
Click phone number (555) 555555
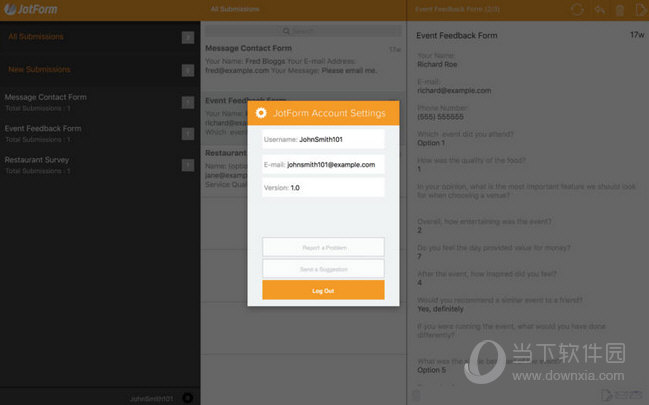coord(440,117)
